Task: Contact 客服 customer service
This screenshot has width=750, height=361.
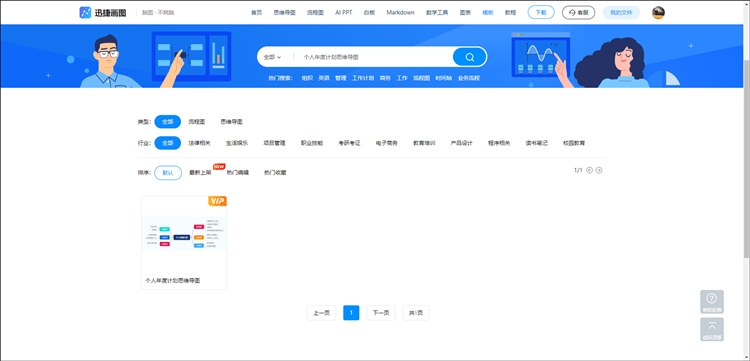Action: [x=578, y=13]
